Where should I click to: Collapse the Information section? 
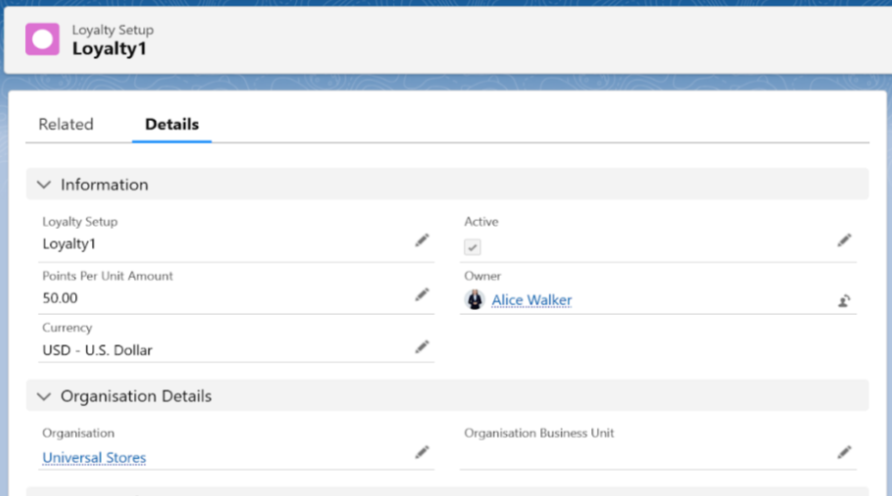(x=44, y=185)
